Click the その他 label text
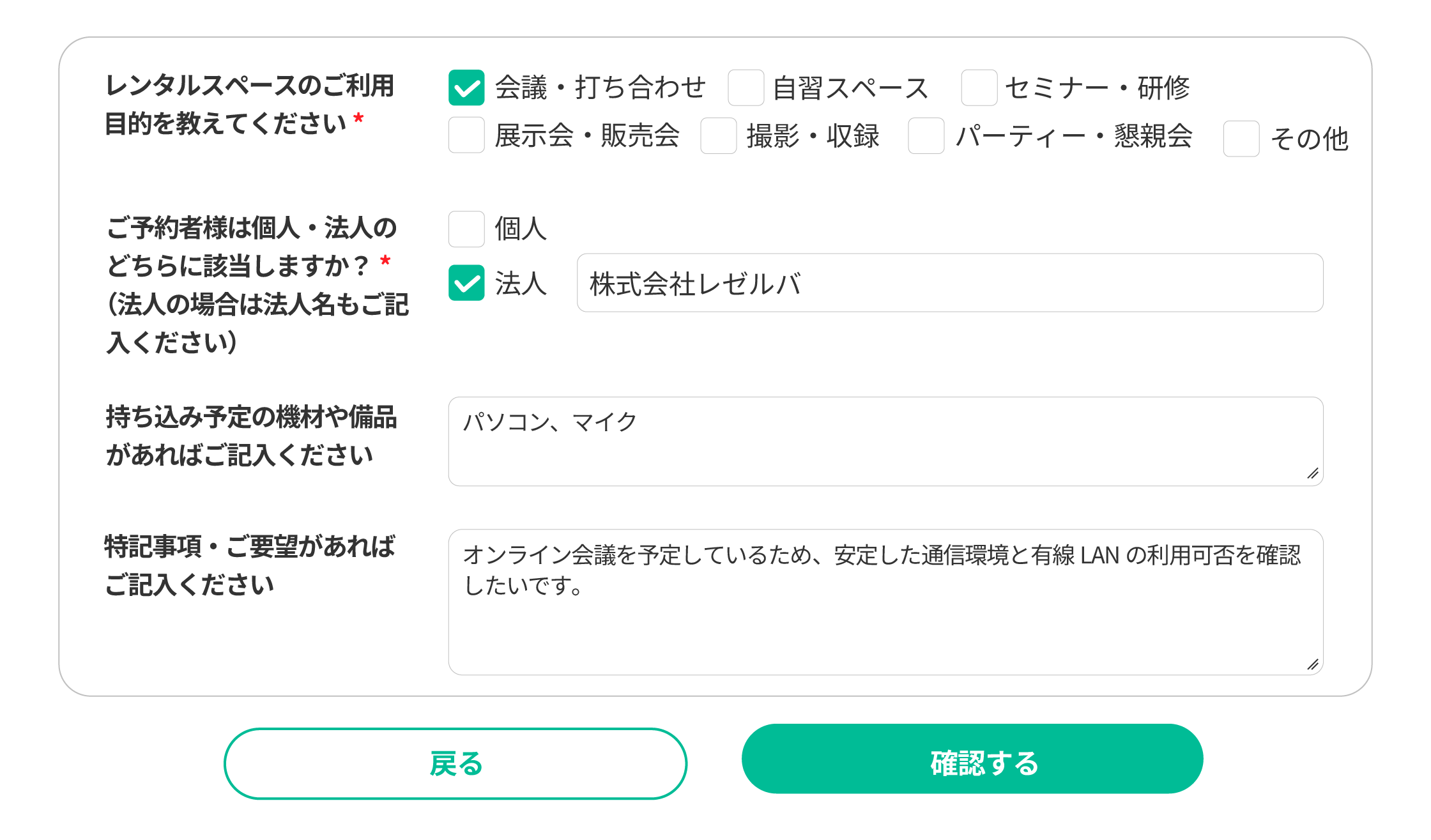 pyautogui.click(x=1309, y=139)
